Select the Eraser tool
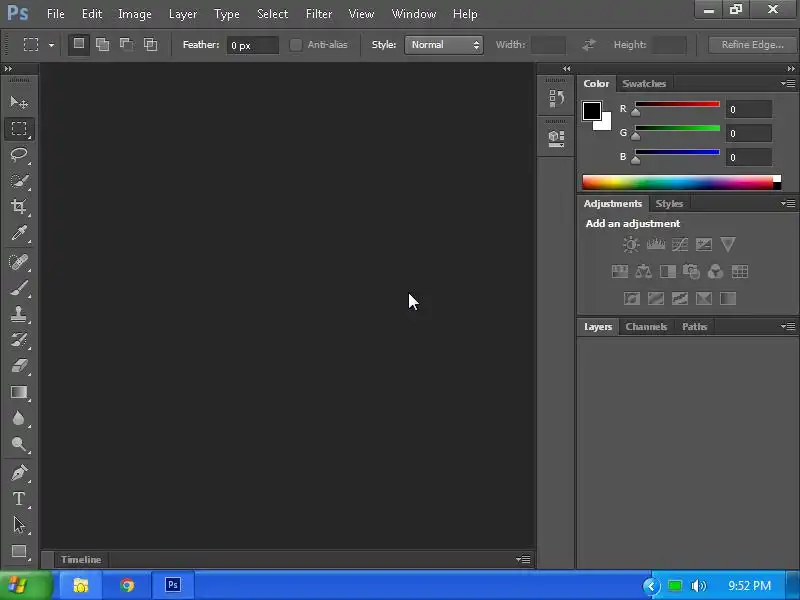The width and height of the screenshot is (800, 600). (x=19, y=366)
